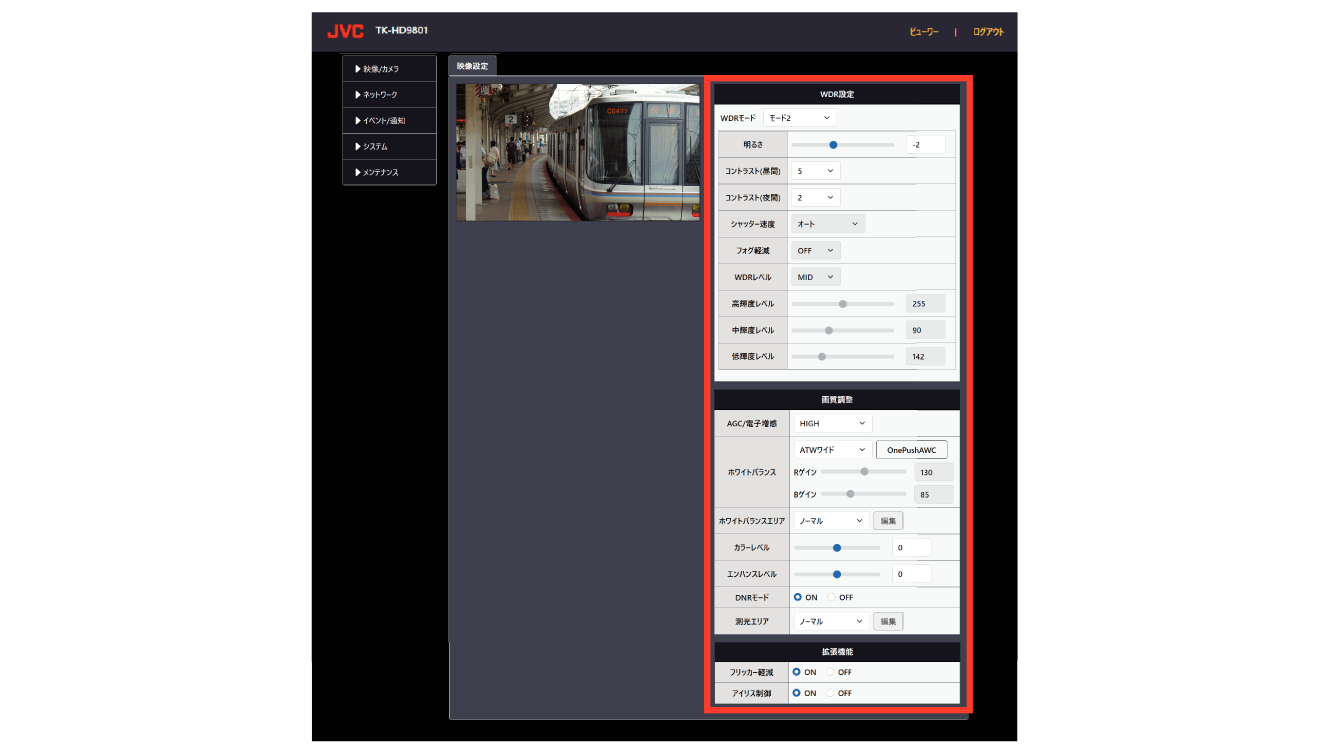
Task: Open the メンテナンス menu
Action: pos(389,173)
